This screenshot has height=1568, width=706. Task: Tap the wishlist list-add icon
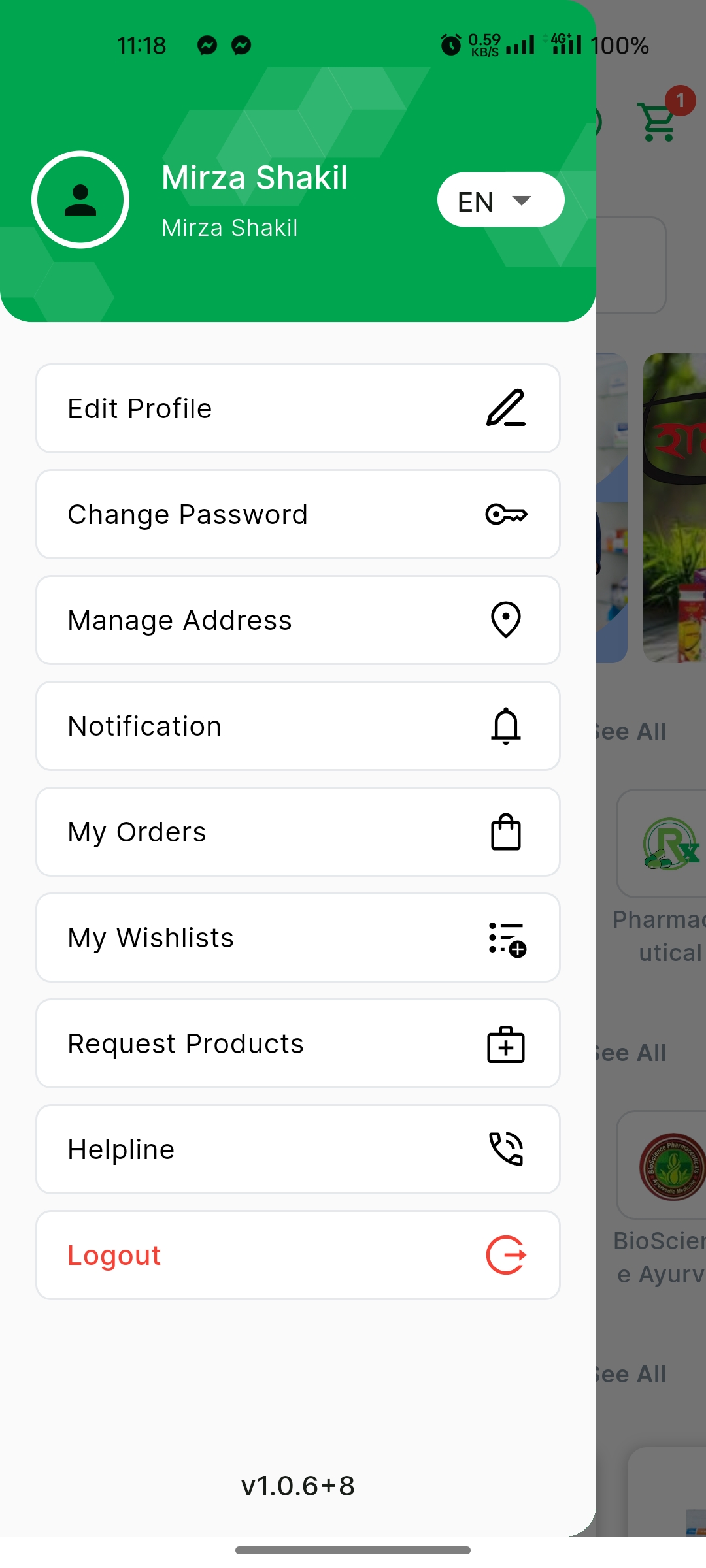(507, 939)
